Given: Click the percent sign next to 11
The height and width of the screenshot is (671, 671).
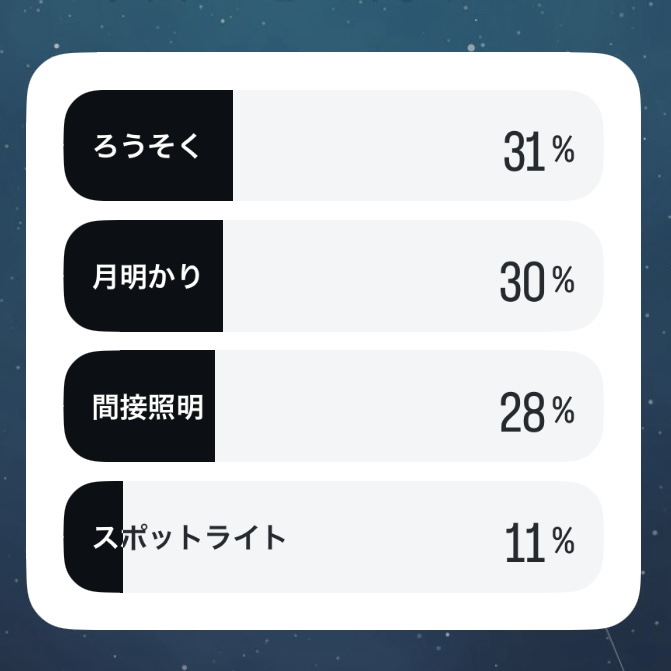Looking at the screenshot, I should pyautogui.click(x=563, y=540).
